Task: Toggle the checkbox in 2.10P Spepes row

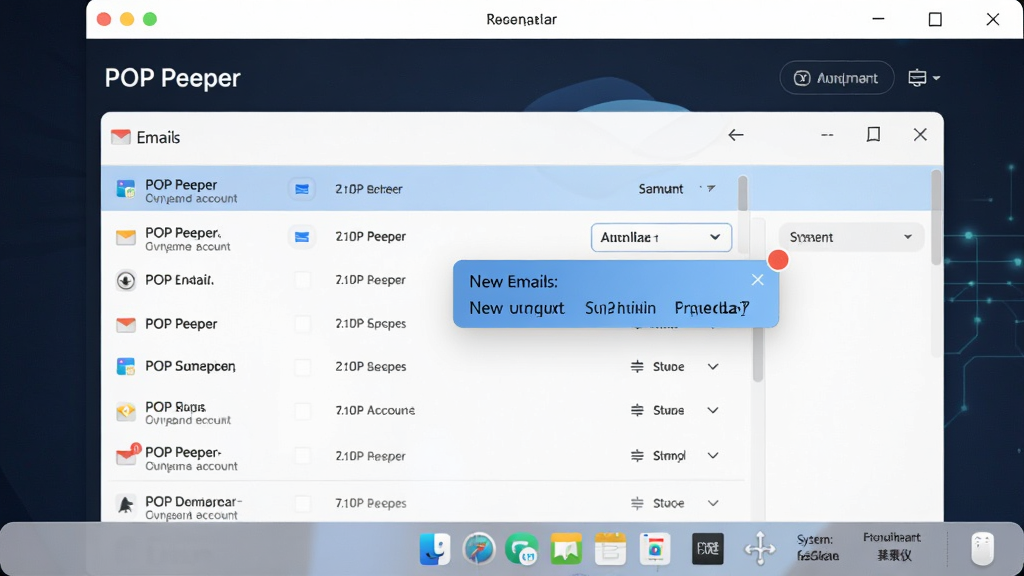Action: 302,324
